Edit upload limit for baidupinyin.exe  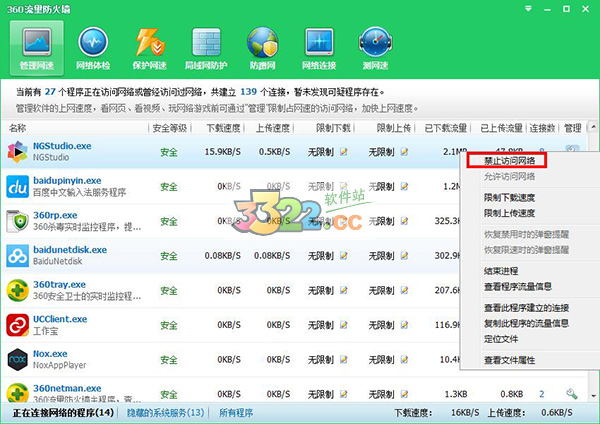pyautogui.click(x=404, y=186)
